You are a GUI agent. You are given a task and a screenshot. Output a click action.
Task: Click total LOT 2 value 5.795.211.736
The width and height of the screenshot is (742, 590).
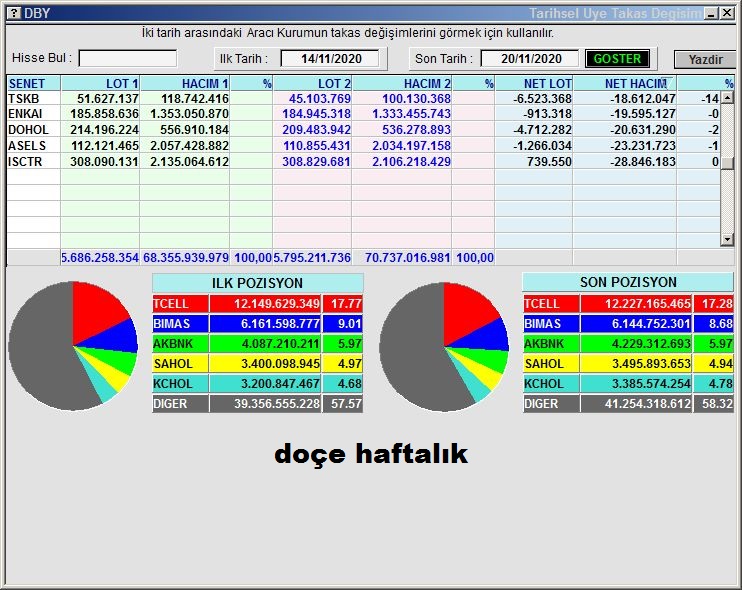click(312, 258)
